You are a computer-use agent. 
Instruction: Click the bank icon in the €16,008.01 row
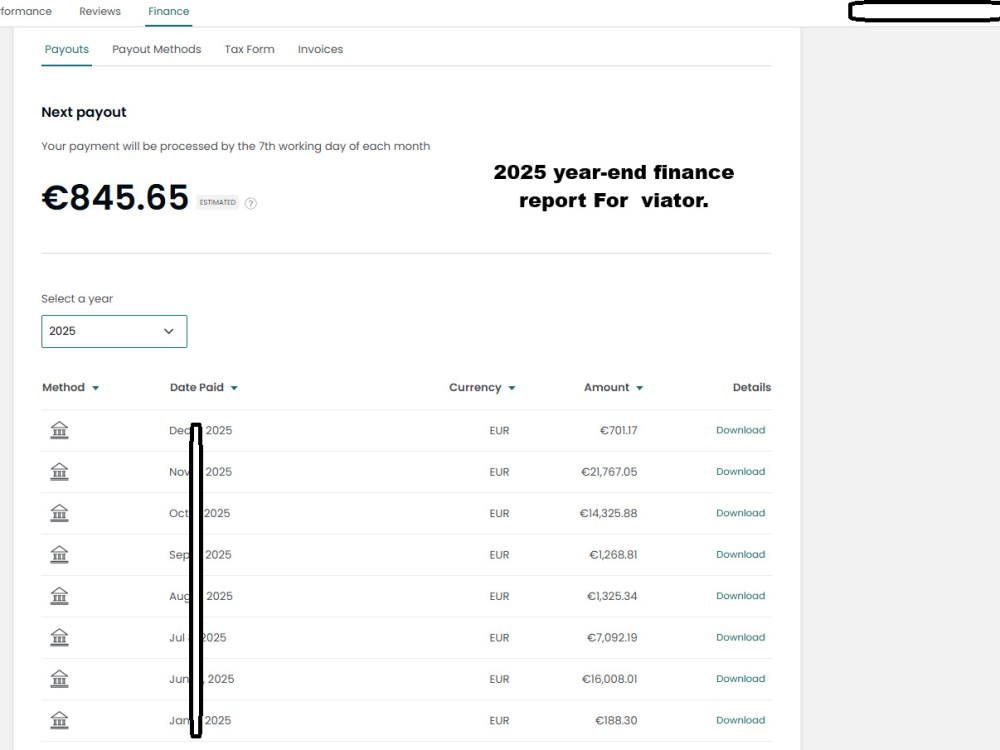(59, 679)
